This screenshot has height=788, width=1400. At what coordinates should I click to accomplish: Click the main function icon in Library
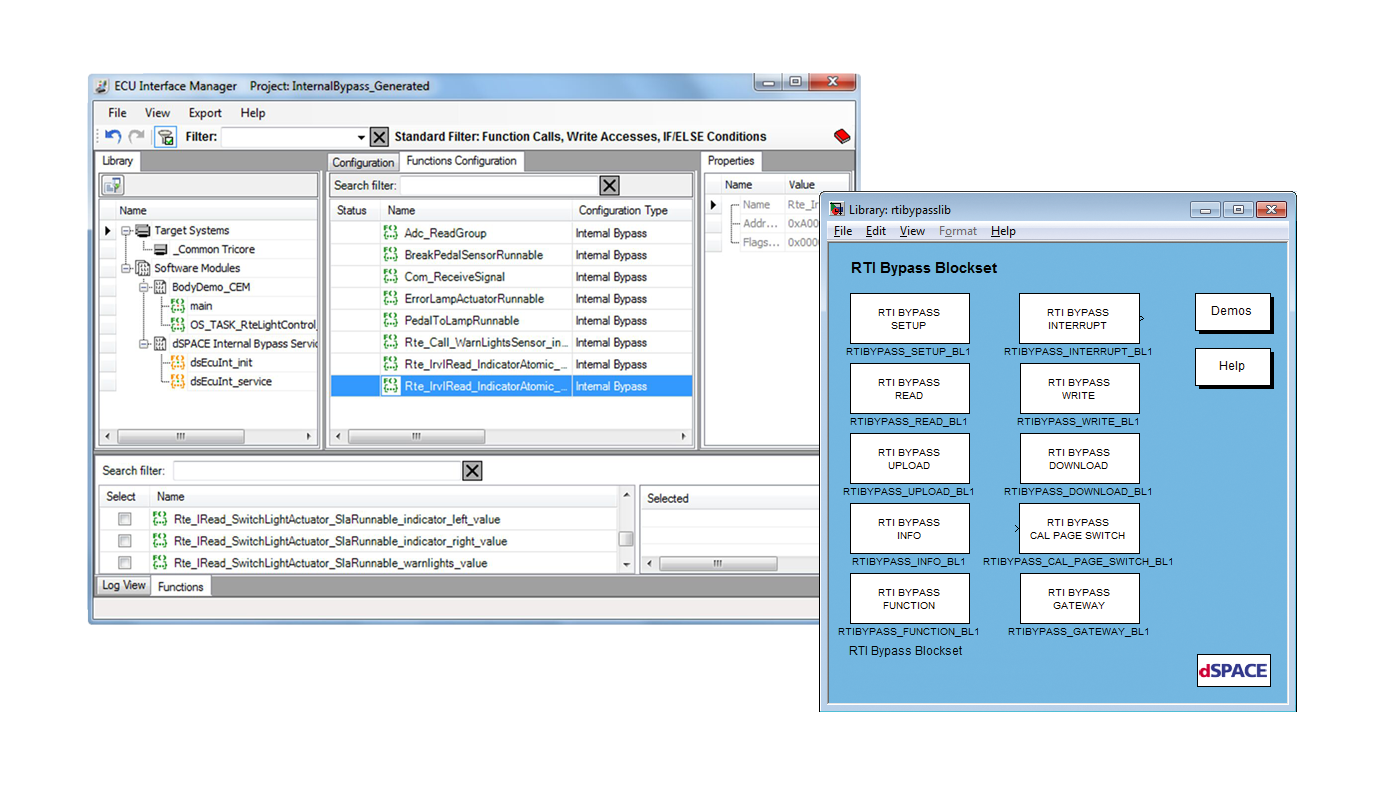178,306
